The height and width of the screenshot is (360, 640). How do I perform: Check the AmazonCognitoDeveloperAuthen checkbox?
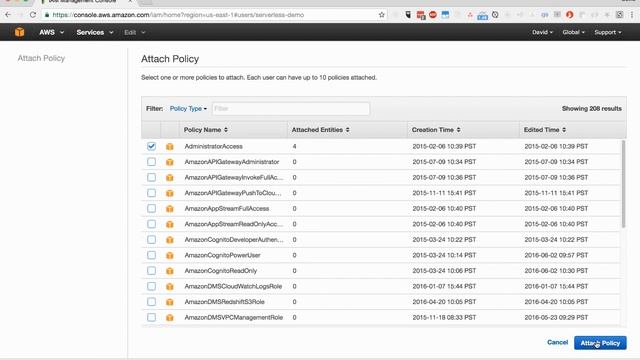(151, 240)
